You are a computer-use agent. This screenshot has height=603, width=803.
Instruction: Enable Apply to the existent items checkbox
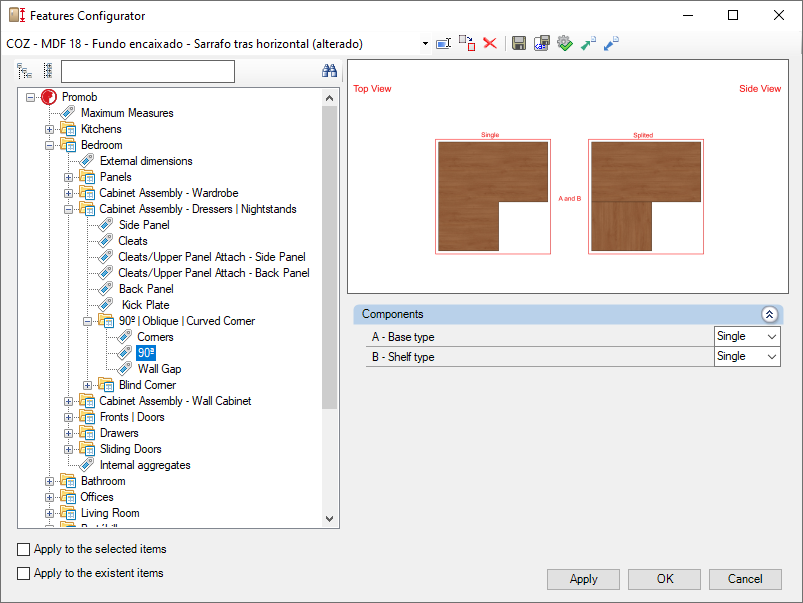click(x=24, y=573)
